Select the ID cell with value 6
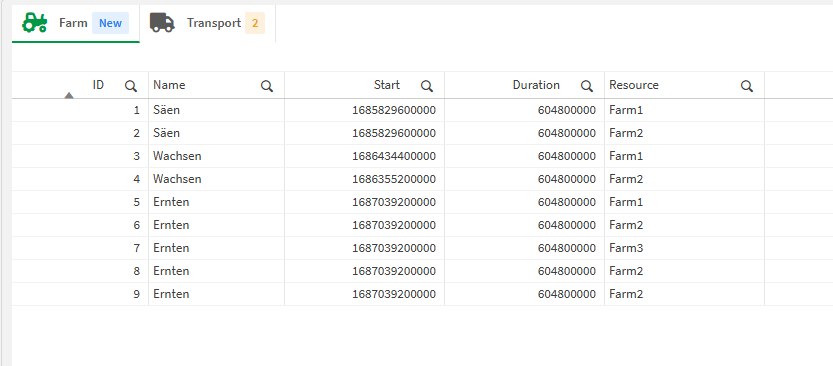This screenshot has height=366, width=833. (x=80, y=225)
